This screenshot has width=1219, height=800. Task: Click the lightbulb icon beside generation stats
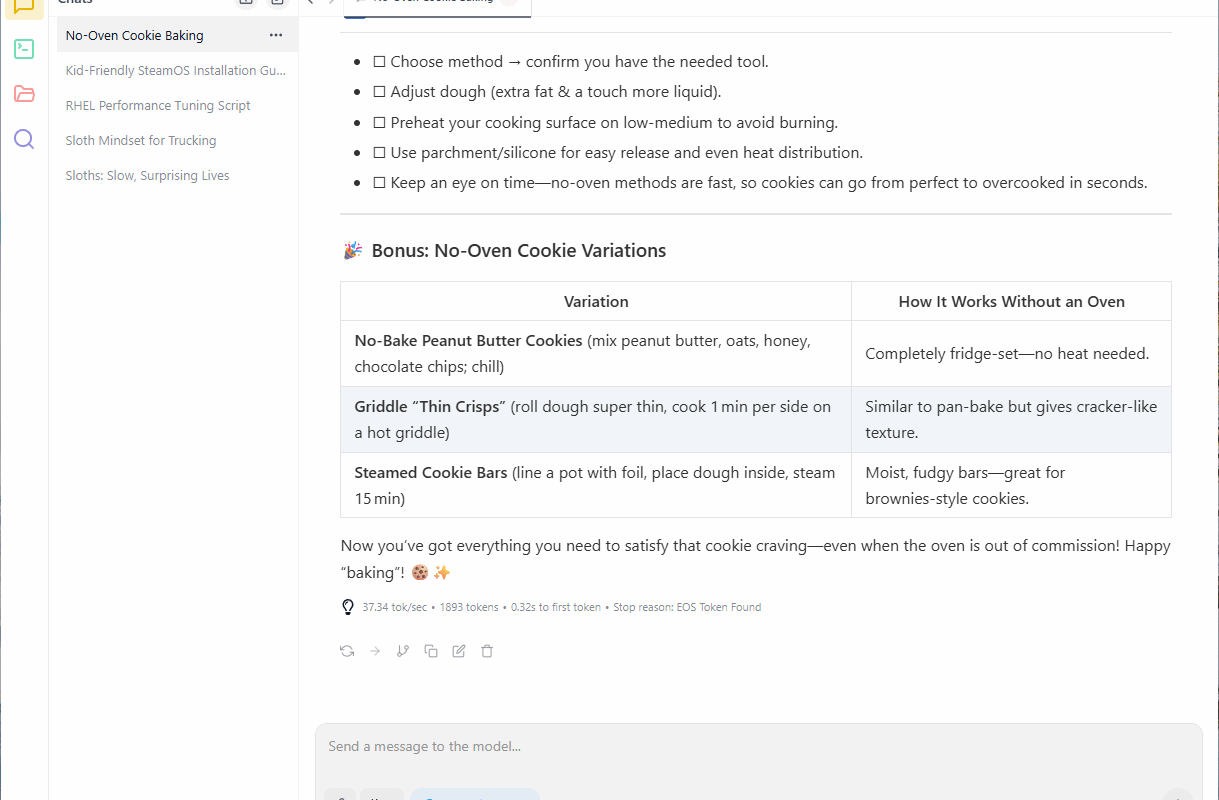pos(348,607)
